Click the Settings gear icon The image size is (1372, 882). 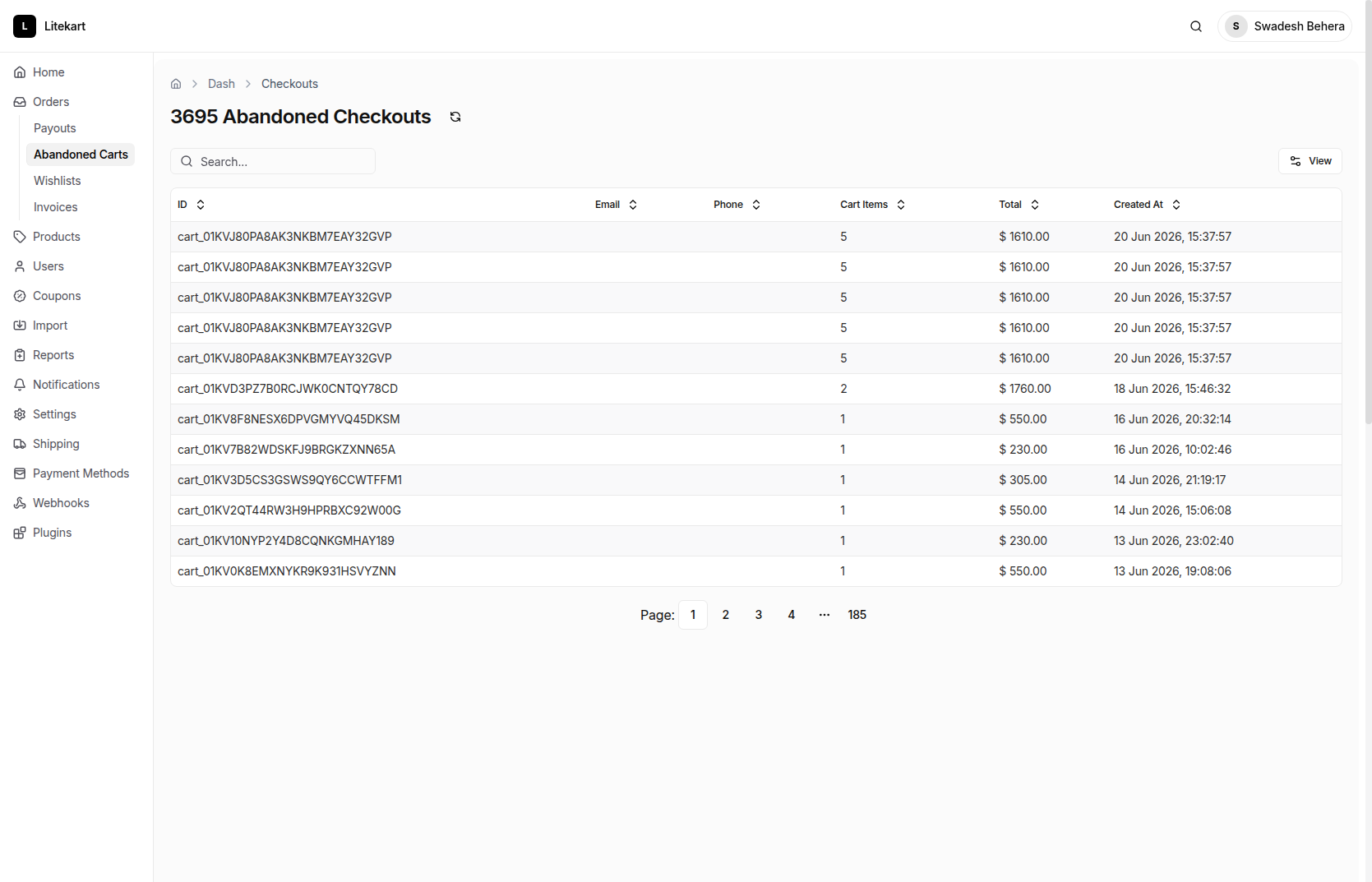click(x=20, y=414)
